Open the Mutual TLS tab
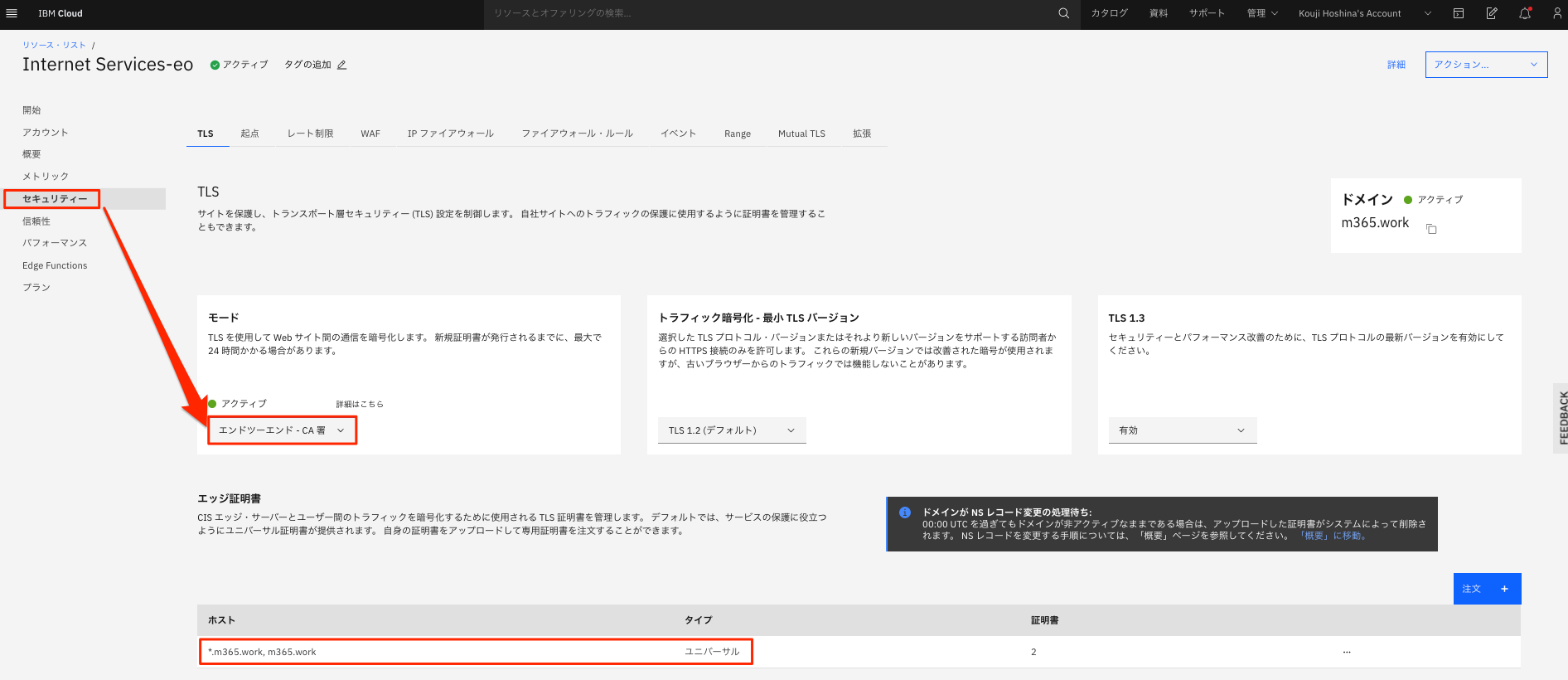Viewport: 1568px width, 680px height. click(801, 134)
